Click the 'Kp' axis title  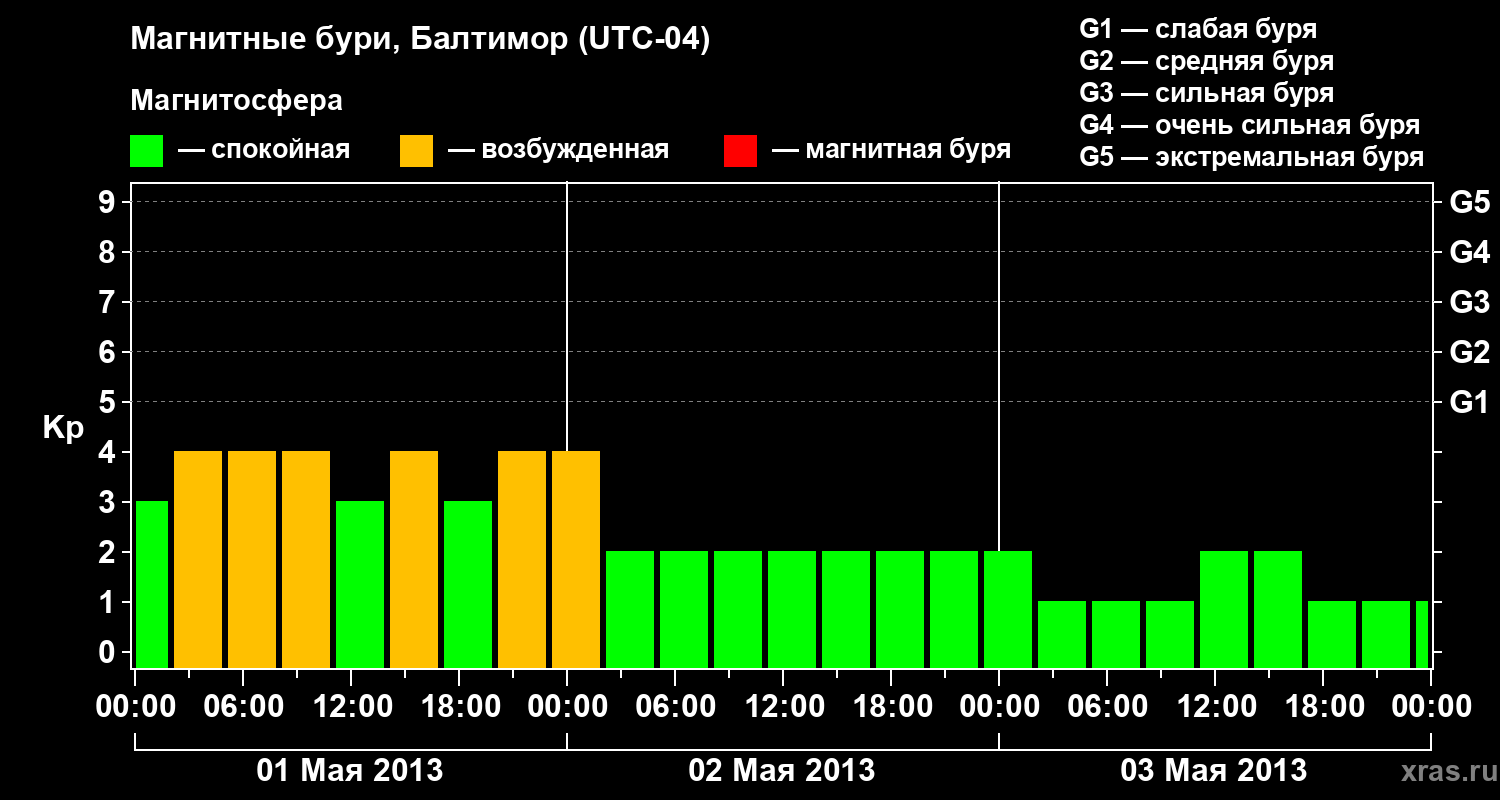(63, 428)
